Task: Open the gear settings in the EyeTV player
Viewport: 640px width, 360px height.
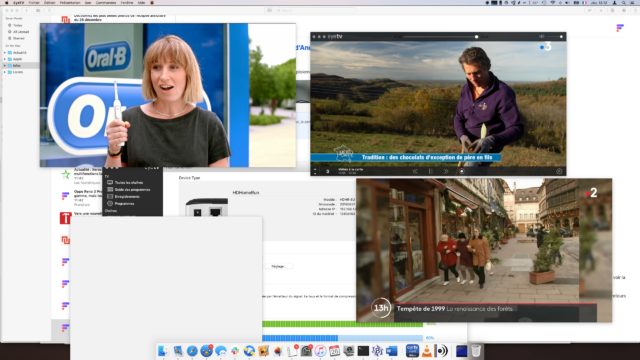Action: click(559, 171)
